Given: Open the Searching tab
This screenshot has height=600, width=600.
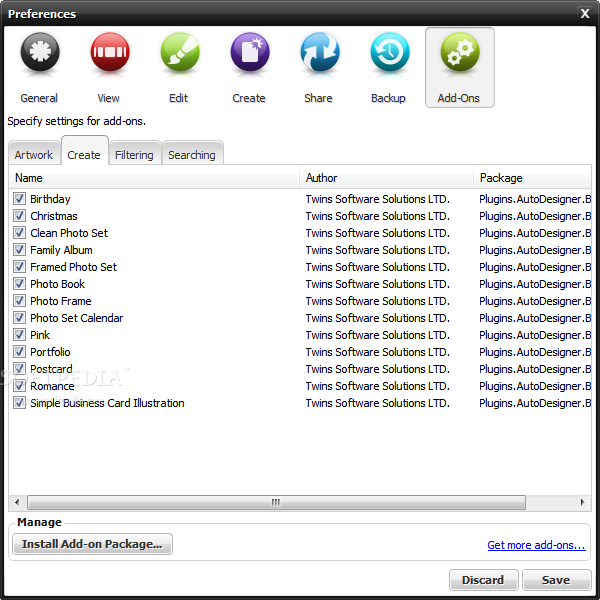Looking at the screenshot, I should tap(192, 154).
